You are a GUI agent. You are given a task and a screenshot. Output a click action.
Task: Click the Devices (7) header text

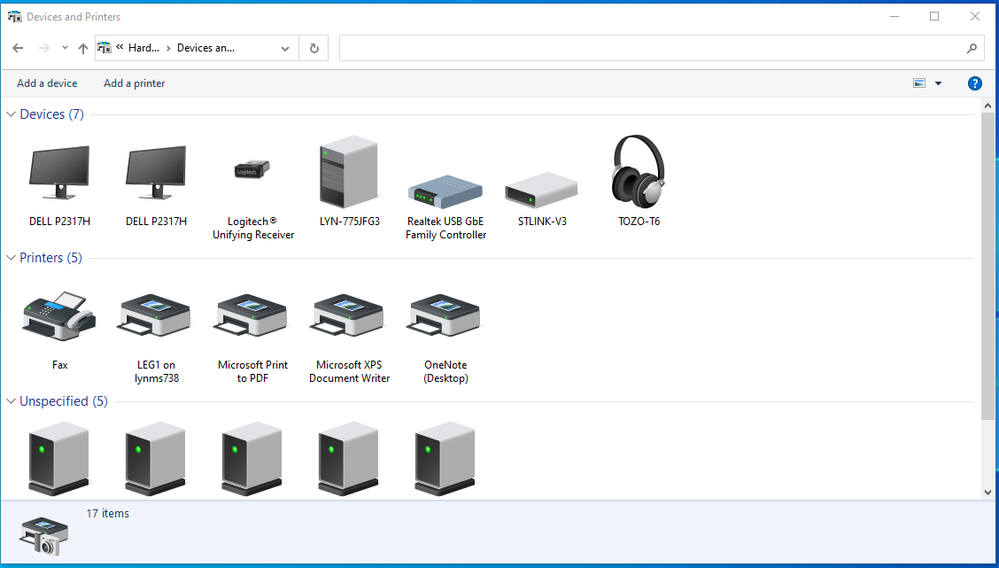click(52, 115)
